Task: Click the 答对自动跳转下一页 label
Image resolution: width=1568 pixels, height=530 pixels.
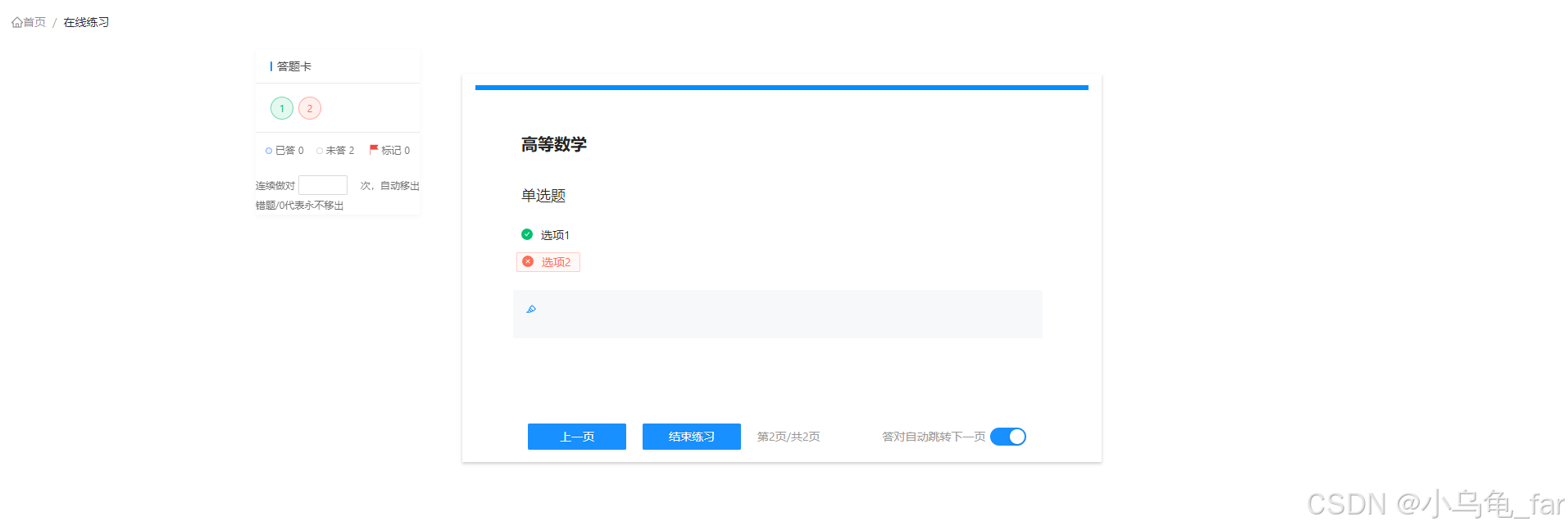Action: click(934, 437)
